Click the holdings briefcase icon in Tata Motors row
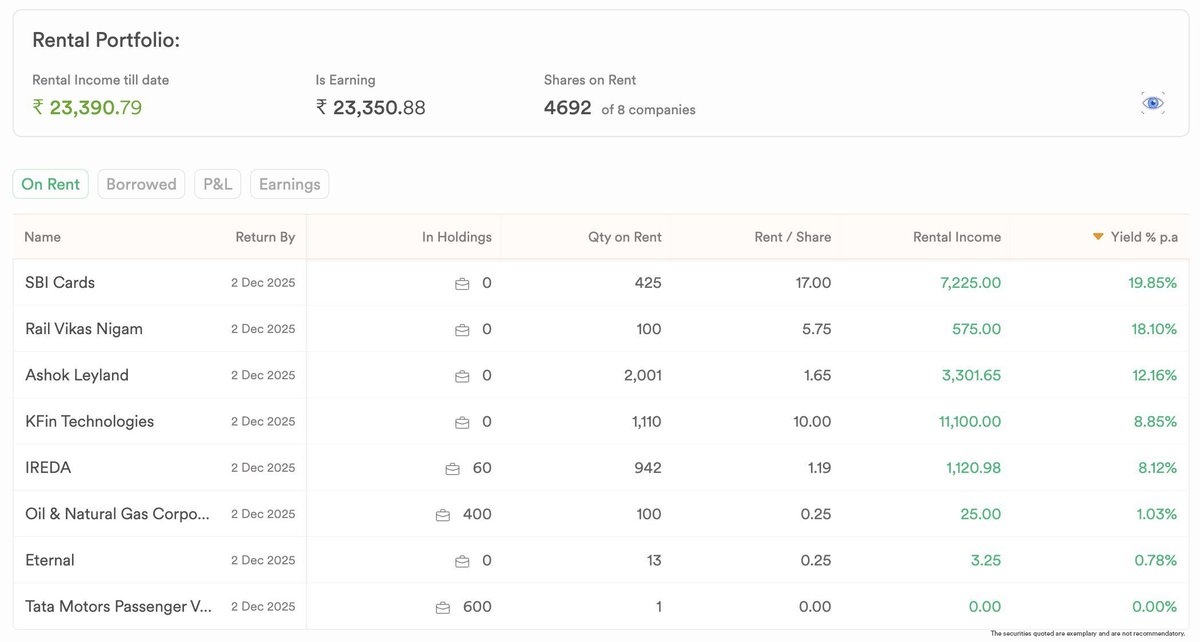Screen dimensions: 1200x642 (x=443, y=608)
